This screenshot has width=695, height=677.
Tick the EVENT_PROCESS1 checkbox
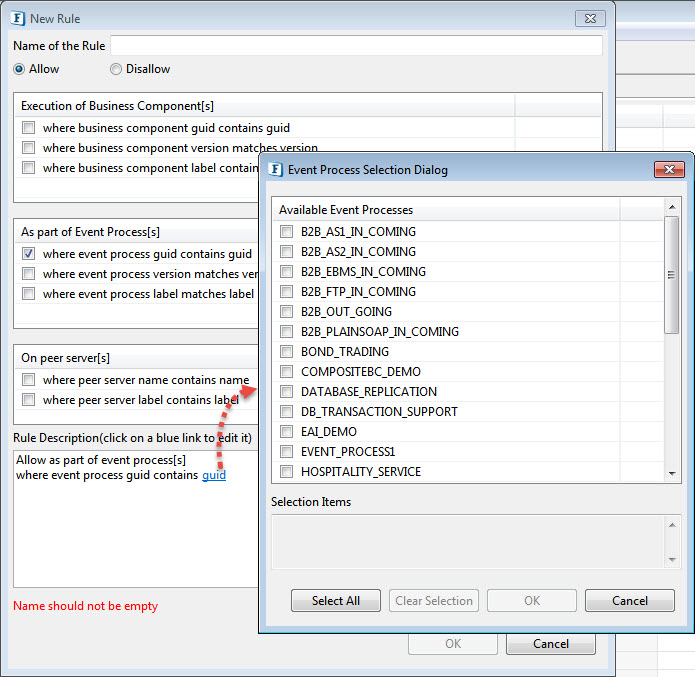(x=286, y=451)
